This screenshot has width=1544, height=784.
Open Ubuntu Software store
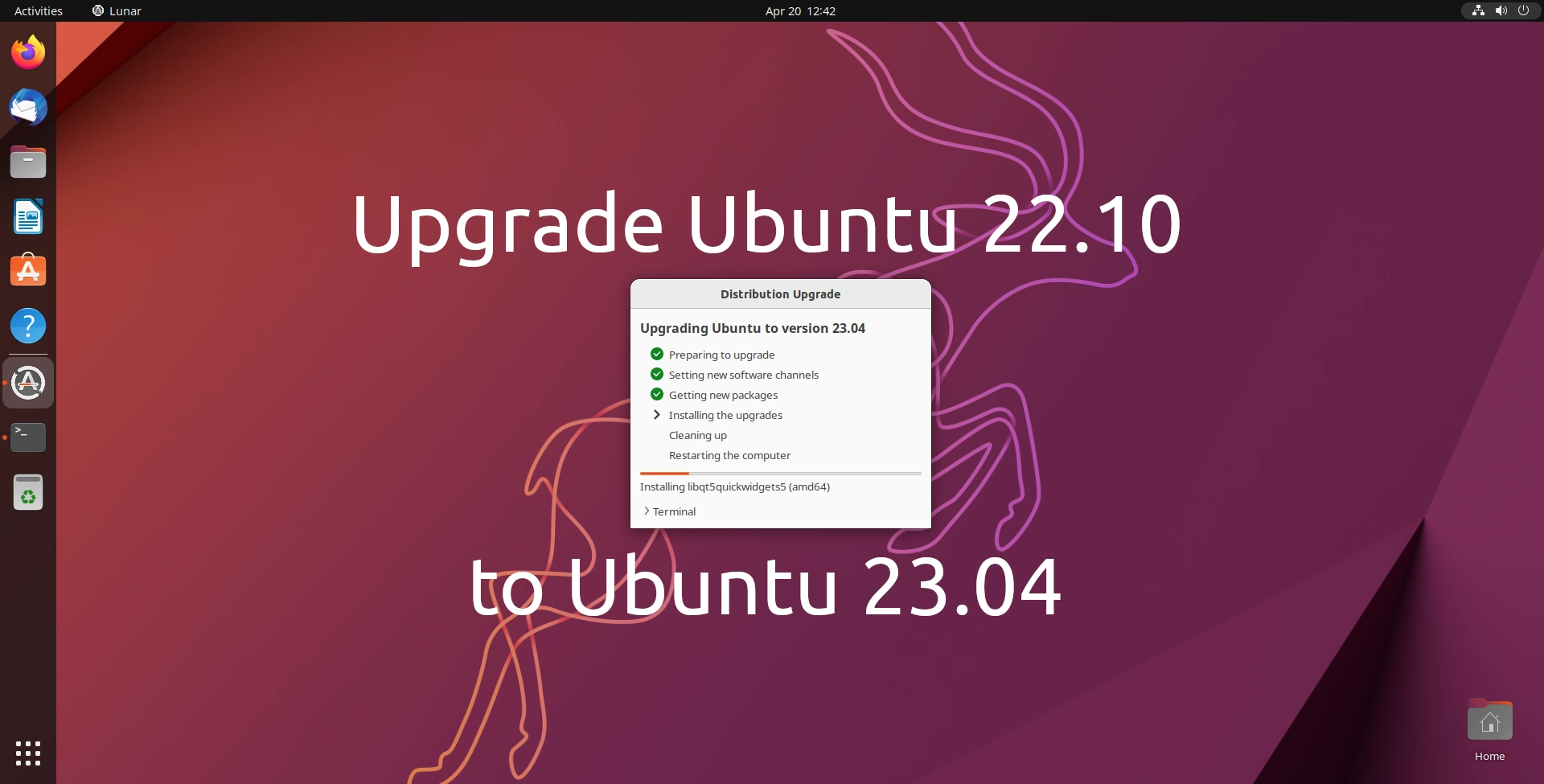(x=28, y=271)
